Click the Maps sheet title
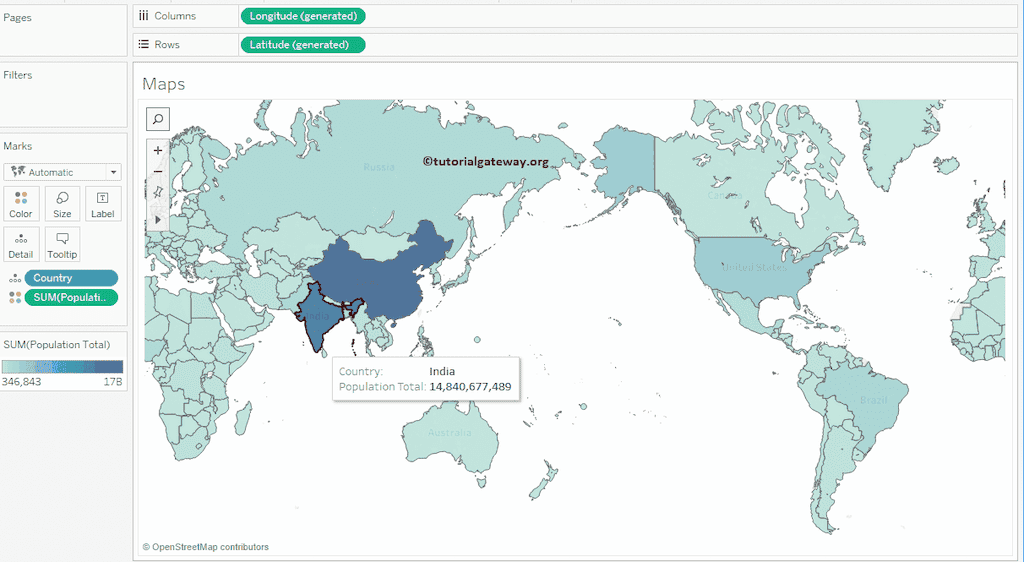 (x=163, y=84)
